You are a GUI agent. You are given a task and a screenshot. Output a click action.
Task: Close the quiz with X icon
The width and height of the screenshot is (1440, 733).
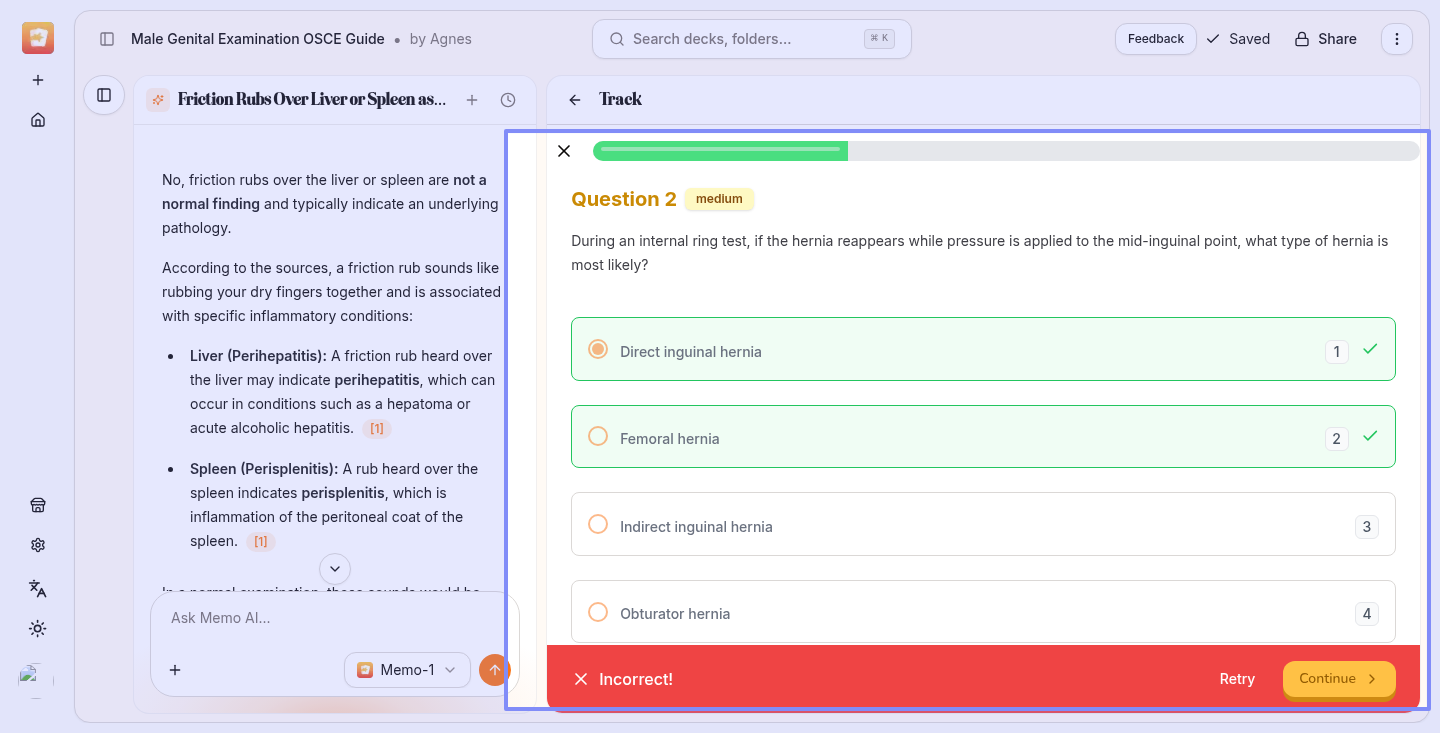564,151
